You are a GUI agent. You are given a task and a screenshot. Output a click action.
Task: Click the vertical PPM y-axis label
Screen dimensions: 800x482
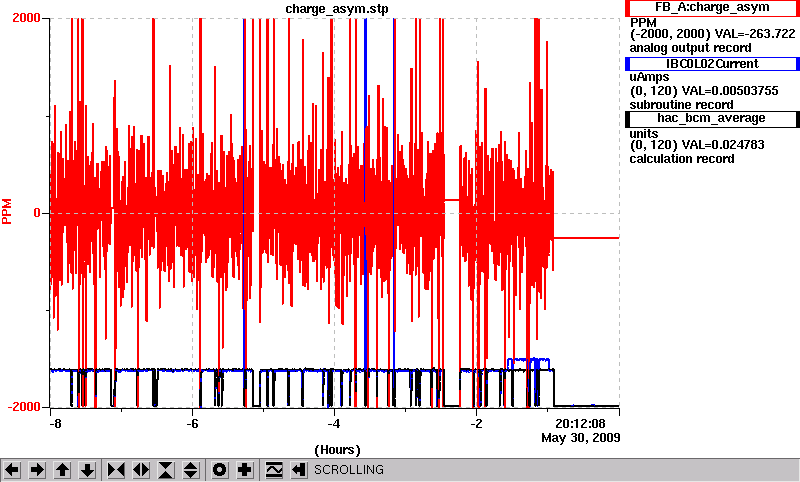point(7,211)
